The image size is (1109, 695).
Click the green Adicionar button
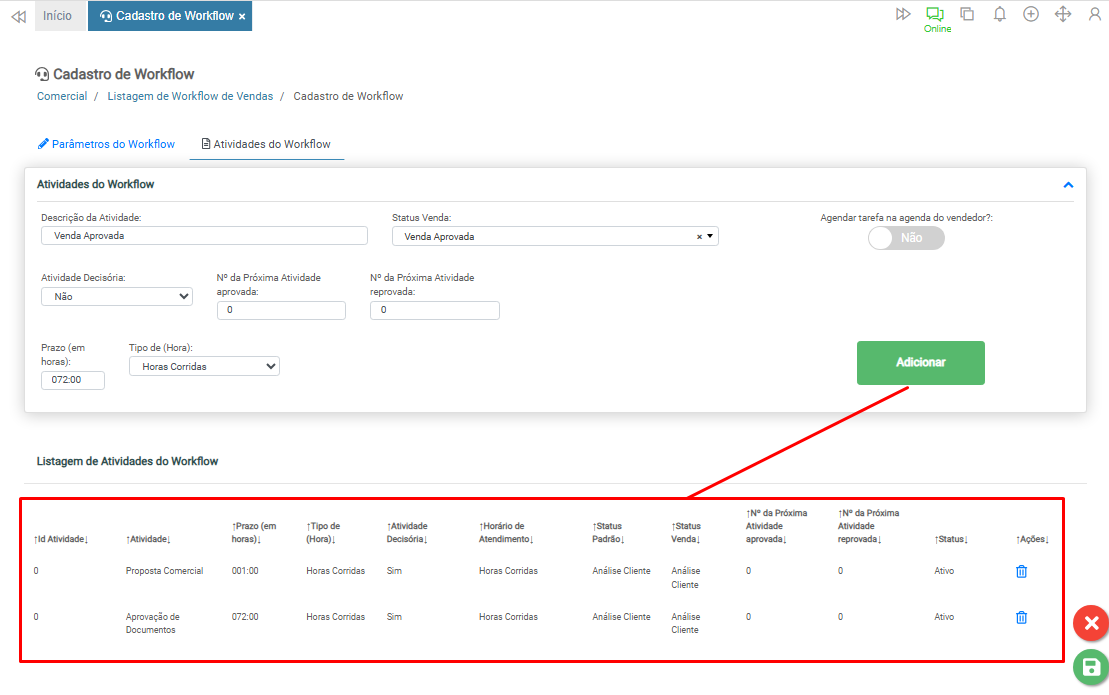[x=920, y=362]
